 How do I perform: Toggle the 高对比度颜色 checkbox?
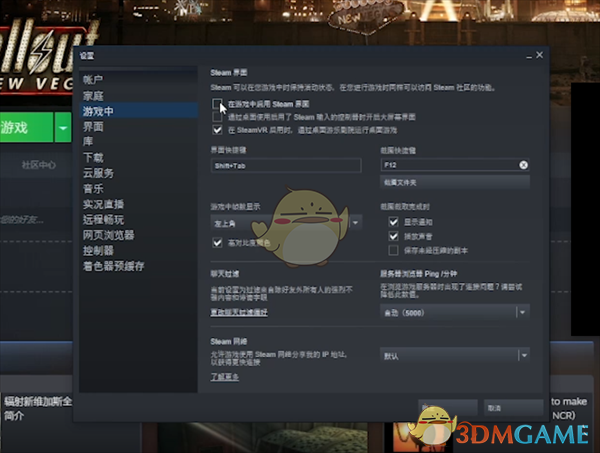217,243
